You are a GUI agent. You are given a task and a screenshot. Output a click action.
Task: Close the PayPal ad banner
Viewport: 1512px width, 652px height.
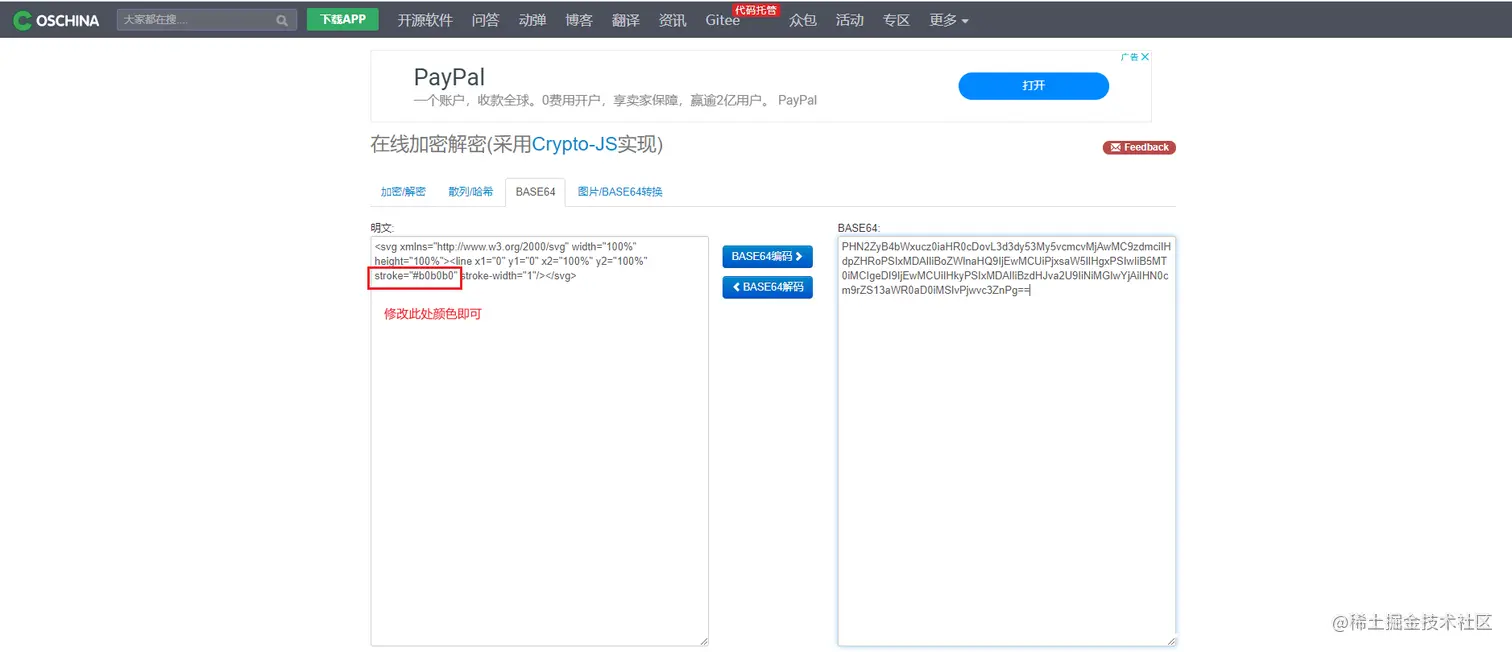point(1146,57)
